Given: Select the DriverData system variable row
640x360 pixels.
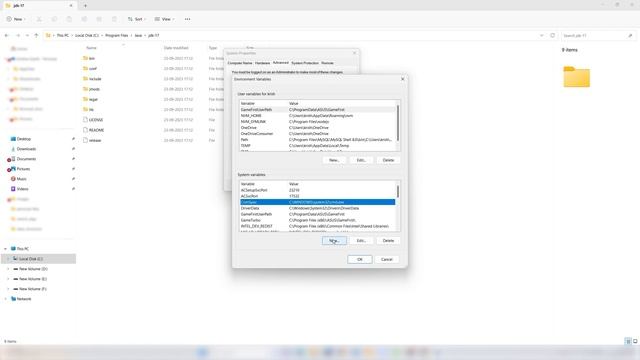Looking at the screenshot, I should [318, 208].
